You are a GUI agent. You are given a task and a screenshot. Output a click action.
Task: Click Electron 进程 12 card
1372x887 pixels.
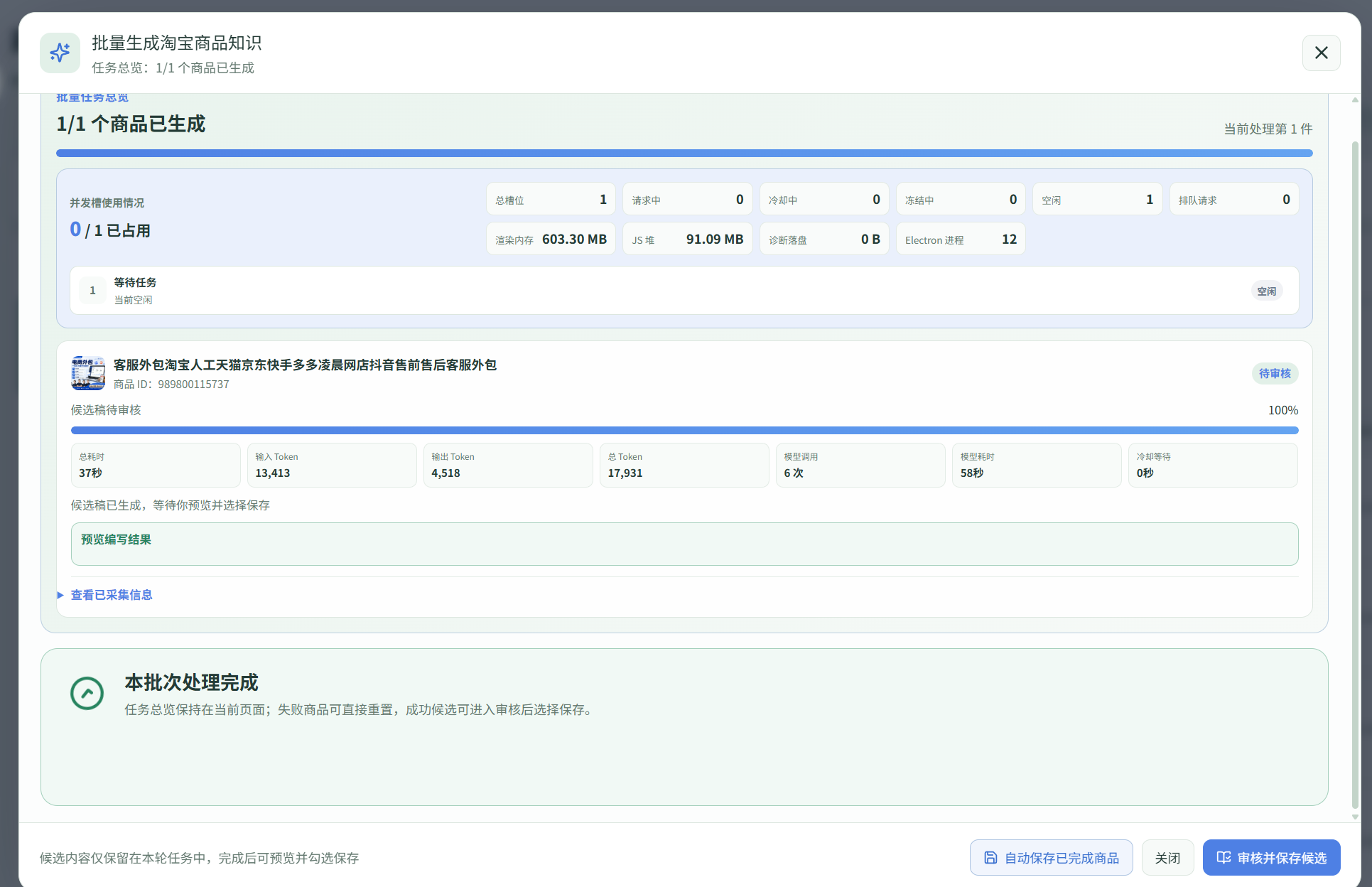click(961, 240)
